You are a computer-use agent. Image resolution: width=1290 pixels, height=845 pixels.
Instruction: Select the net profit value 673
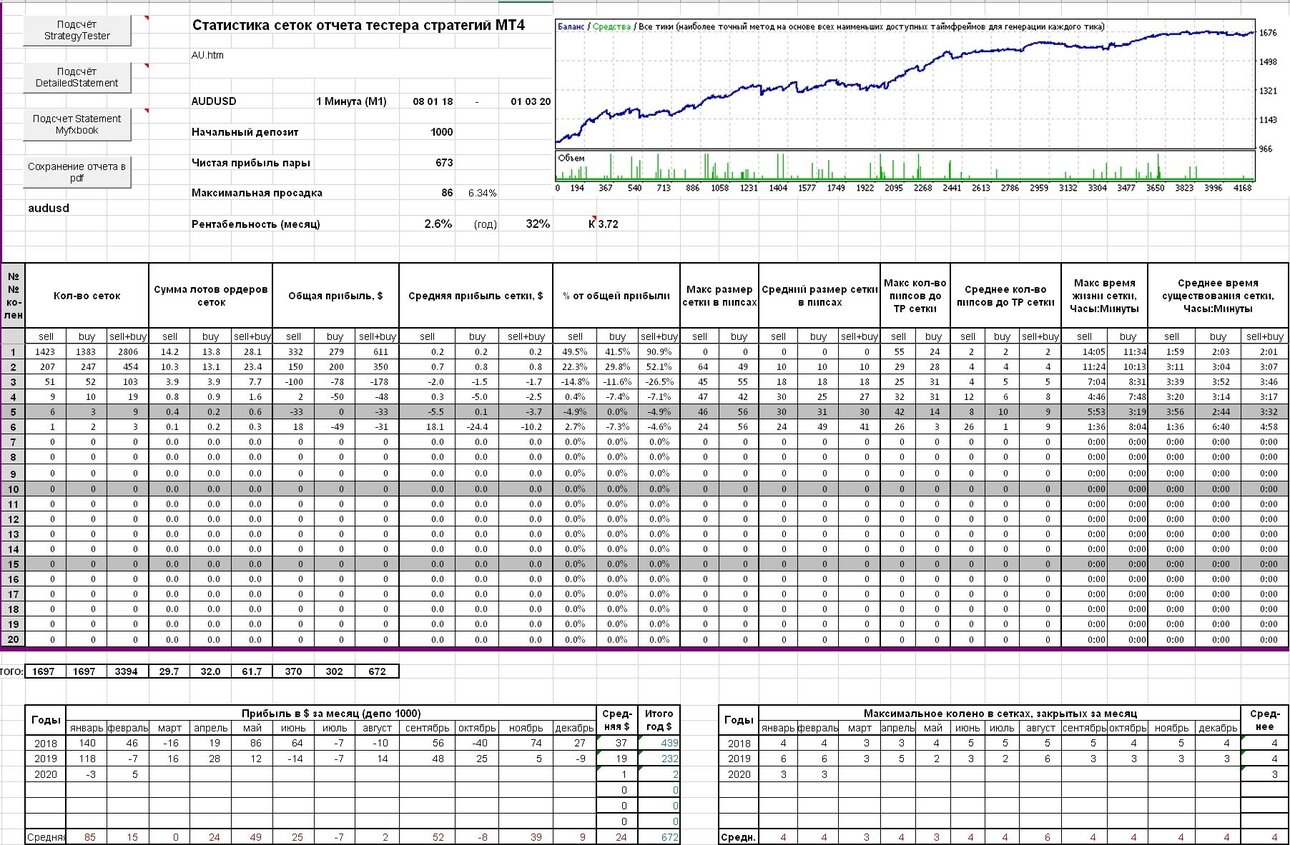444,162
